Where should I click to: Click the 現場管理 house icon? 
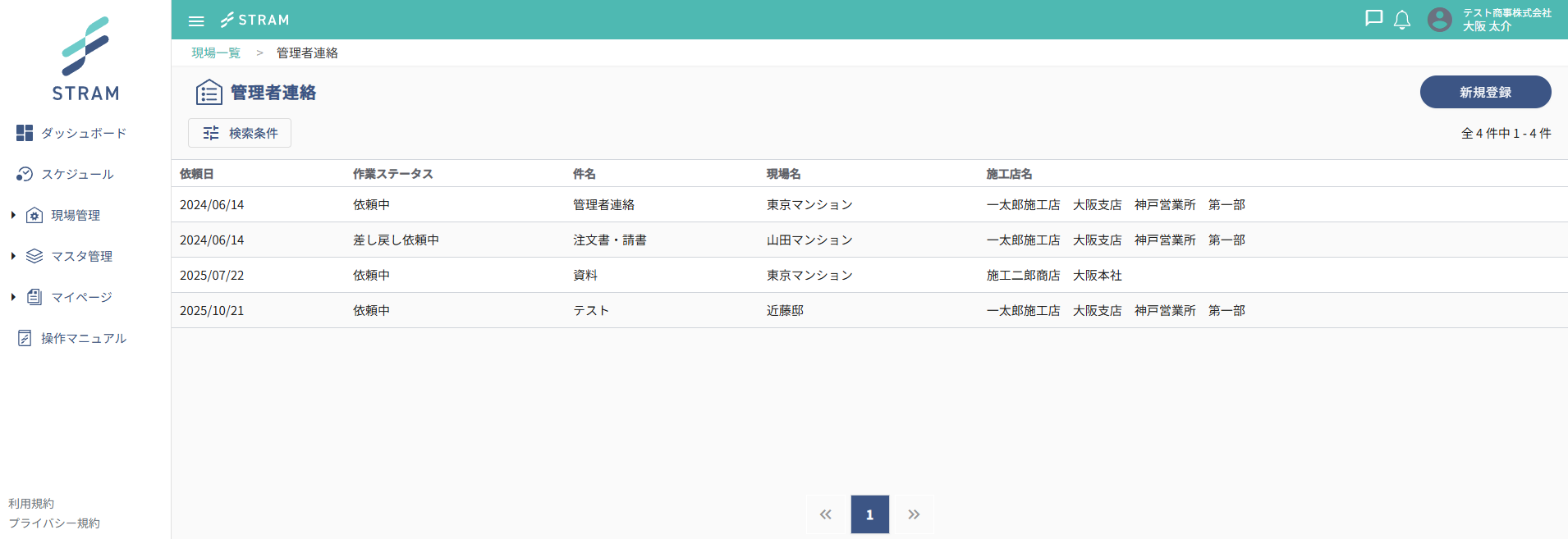34,215
